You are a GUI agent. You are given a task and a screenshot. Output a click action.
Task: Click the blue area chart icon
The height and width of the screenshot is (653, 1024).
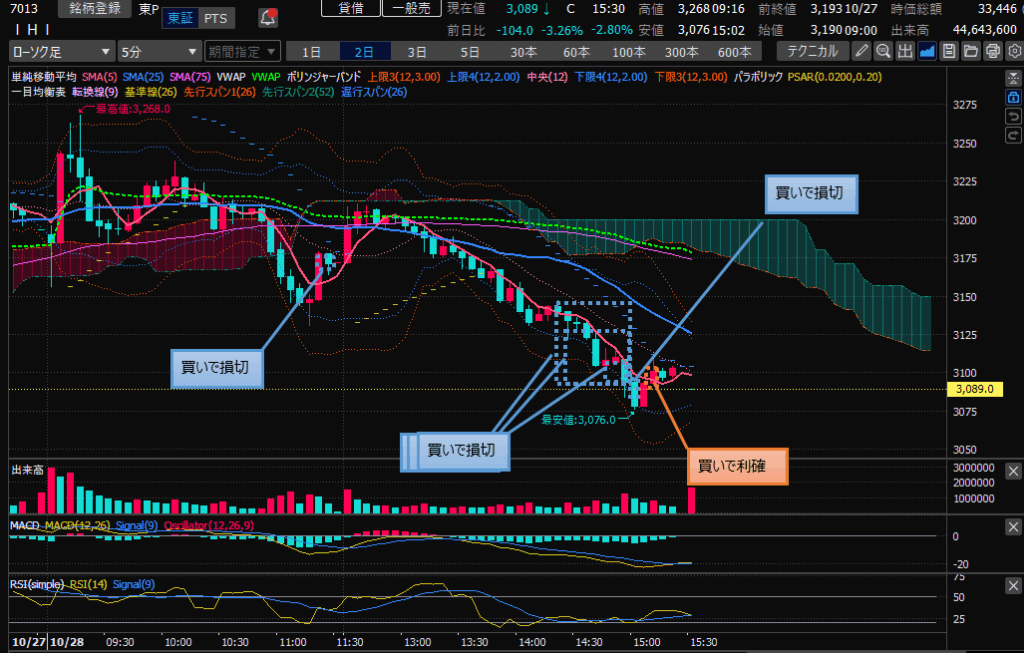(x=927, y=52)
